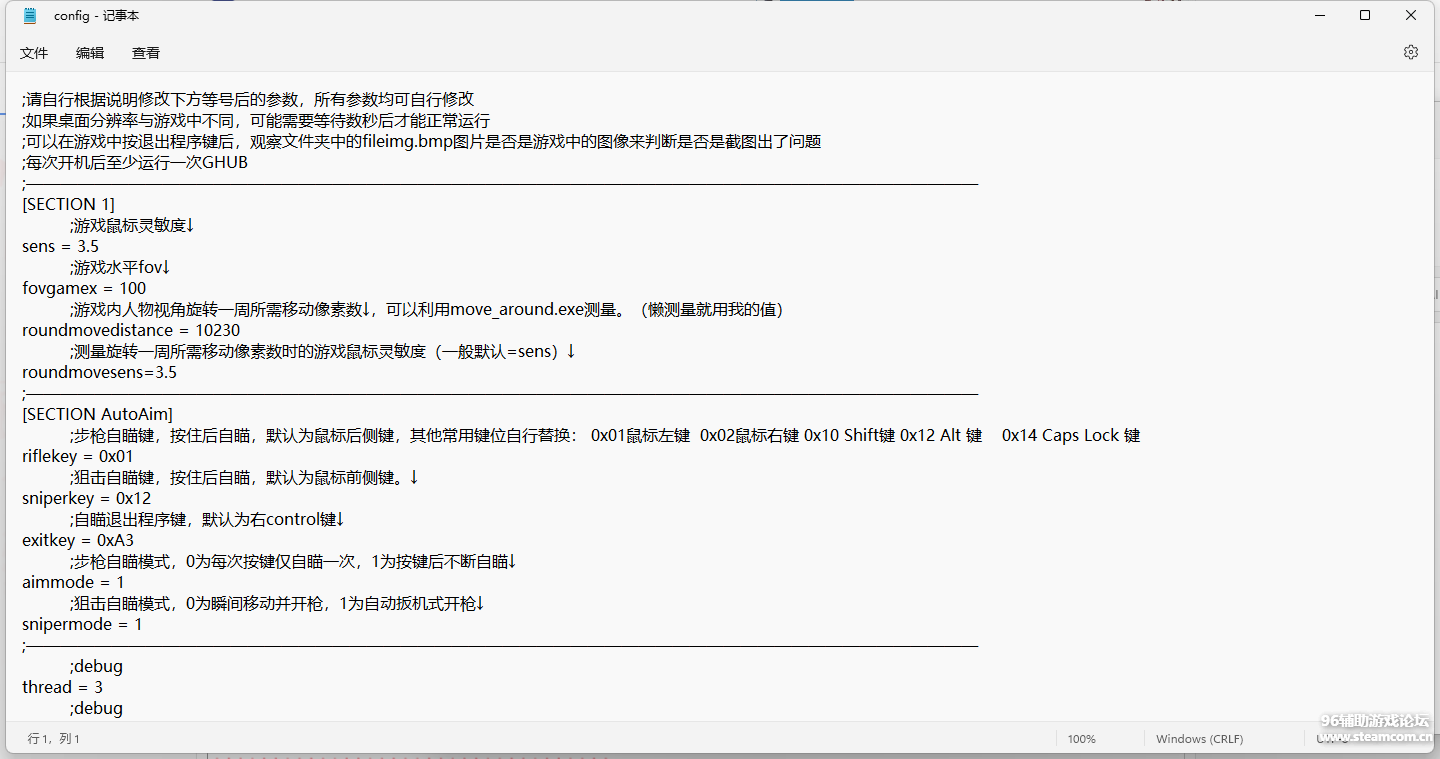Click the 行1, 列1 cursor position indicator
This screenshot has width=1440, height=759.
click(54, 739)
